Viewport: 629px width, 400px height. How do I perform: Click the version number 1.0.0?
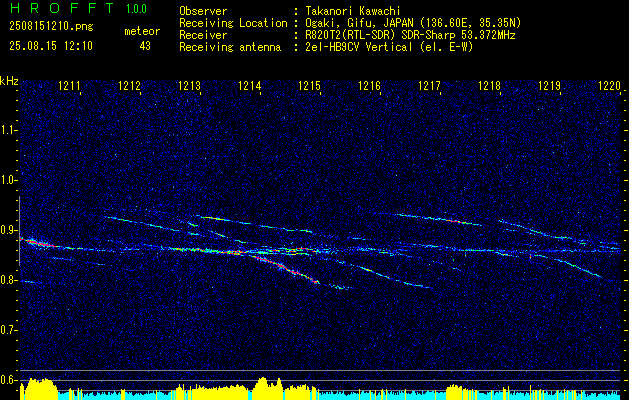point(136,9)
